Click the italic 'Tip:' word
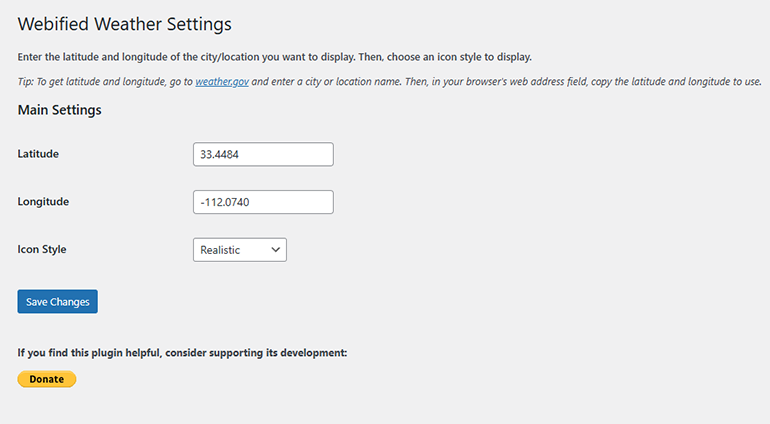This screenshot has height=424, width=770. pos(27,82)
